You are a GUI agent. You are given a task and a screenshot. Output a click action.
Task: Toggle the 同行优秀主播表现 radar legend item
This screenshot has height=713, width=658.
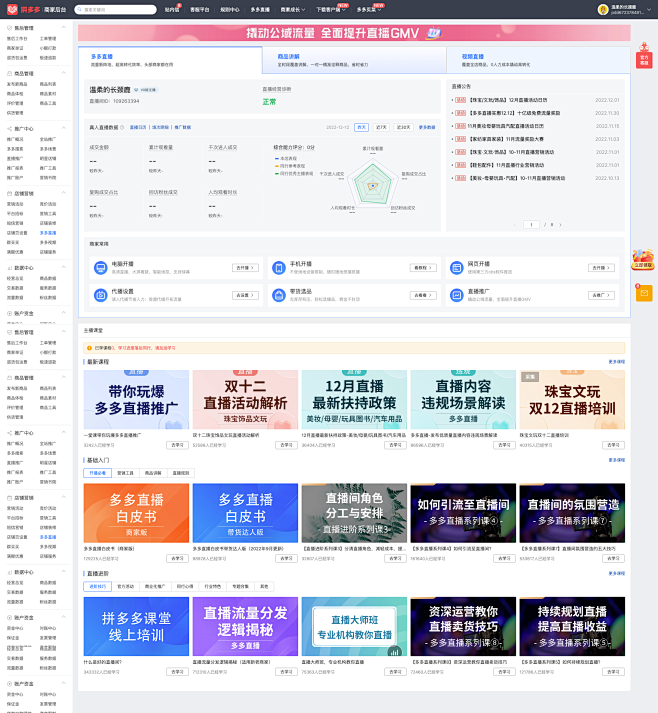coord(294,174)
